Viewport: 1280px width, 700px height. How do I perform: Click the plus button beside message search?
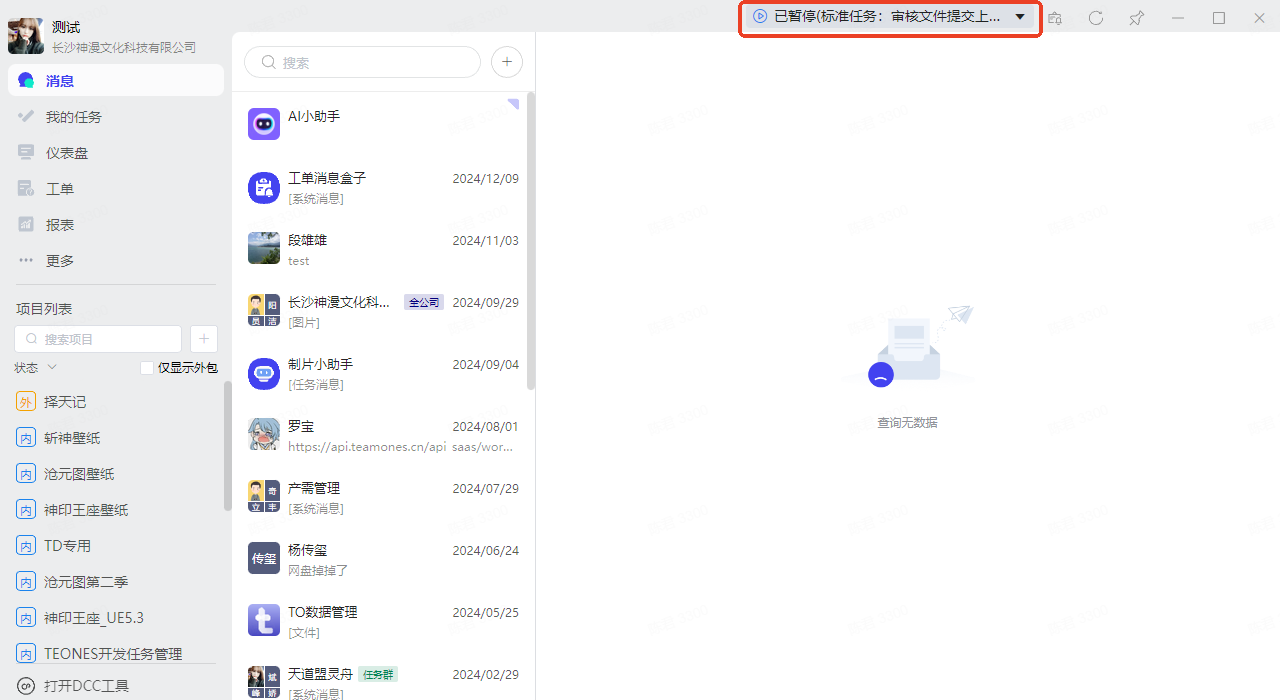coord(507,62)
